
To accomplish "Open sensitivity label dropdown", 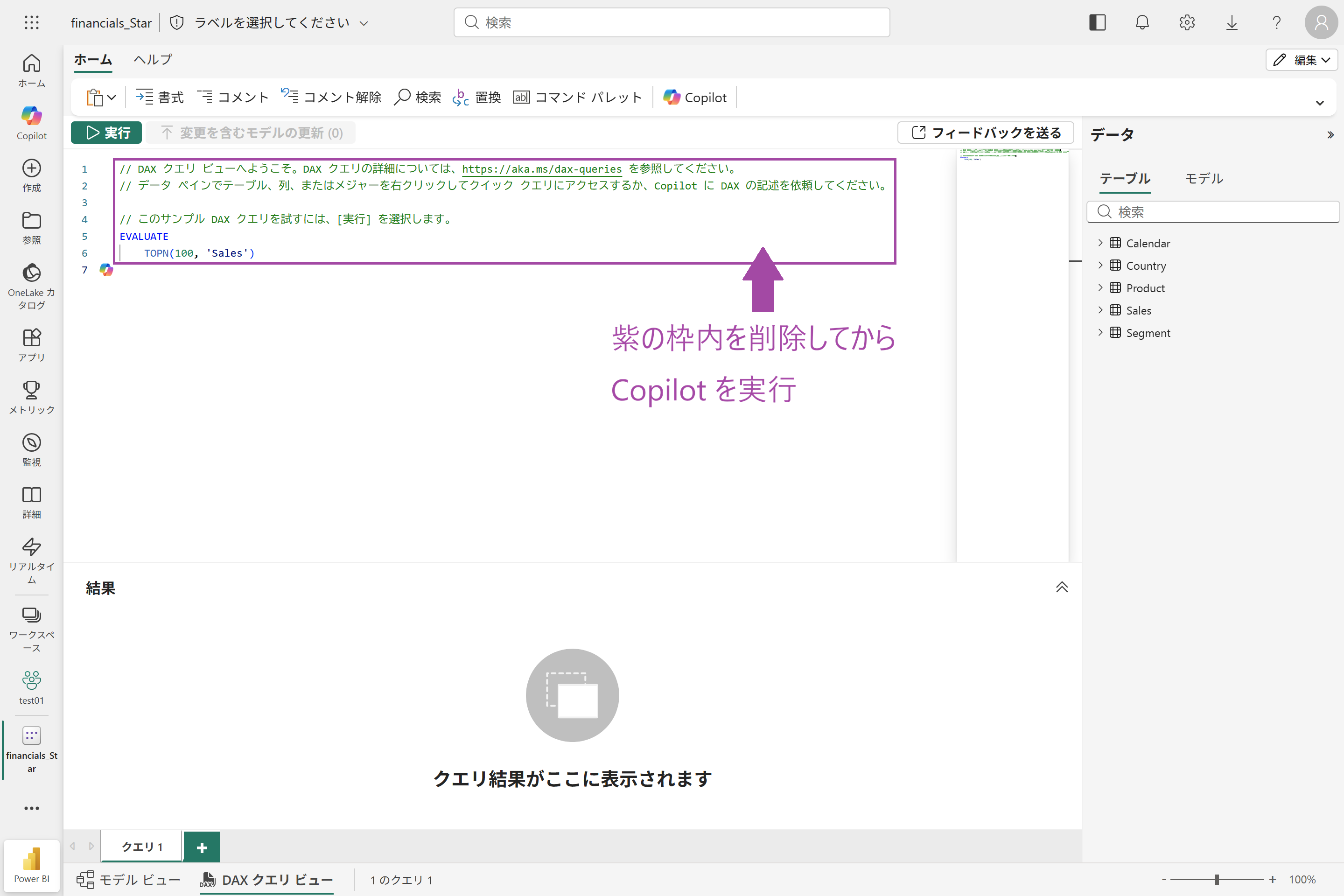I will (x=364, y=23).
